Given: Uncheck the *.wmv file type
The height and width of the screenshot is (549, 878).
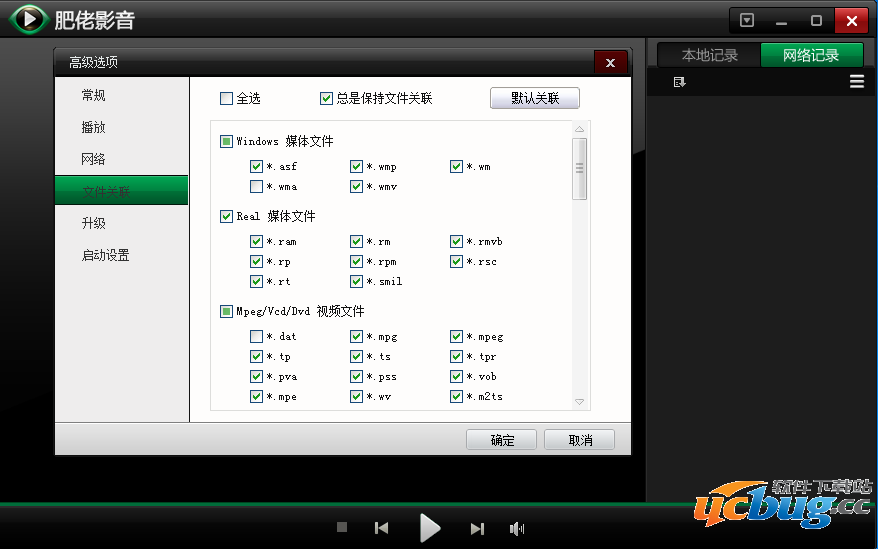Looking at the screenshot, I should point(357,187).
